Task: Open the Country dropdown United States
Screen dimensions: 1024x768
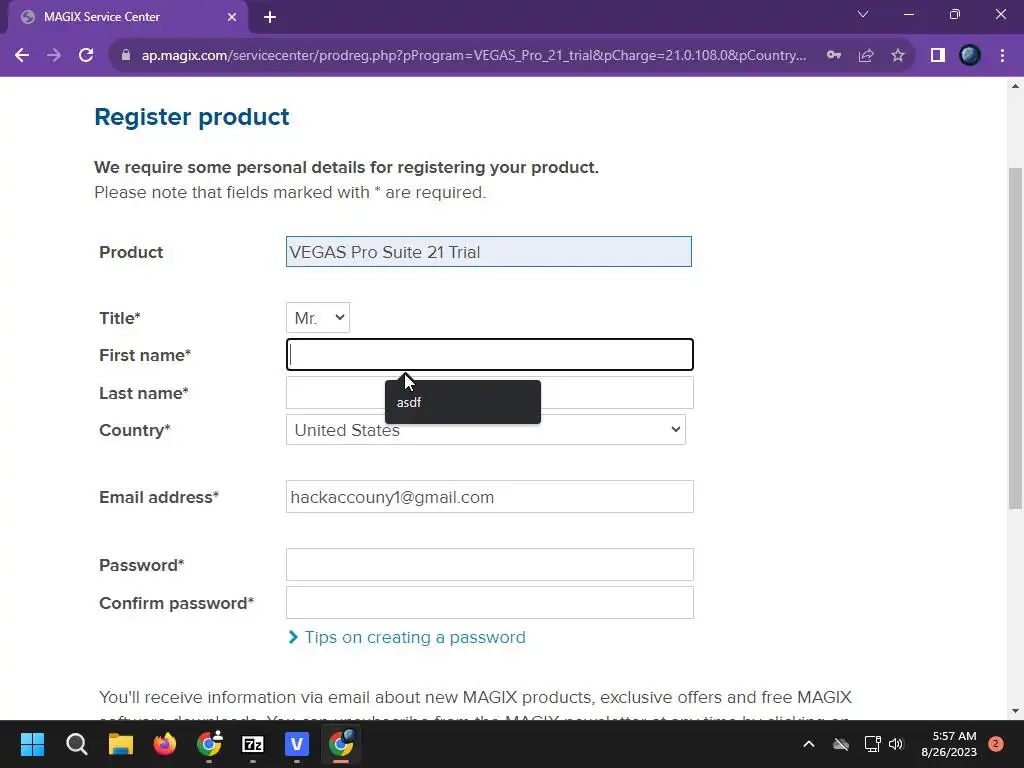Action: 486,430
